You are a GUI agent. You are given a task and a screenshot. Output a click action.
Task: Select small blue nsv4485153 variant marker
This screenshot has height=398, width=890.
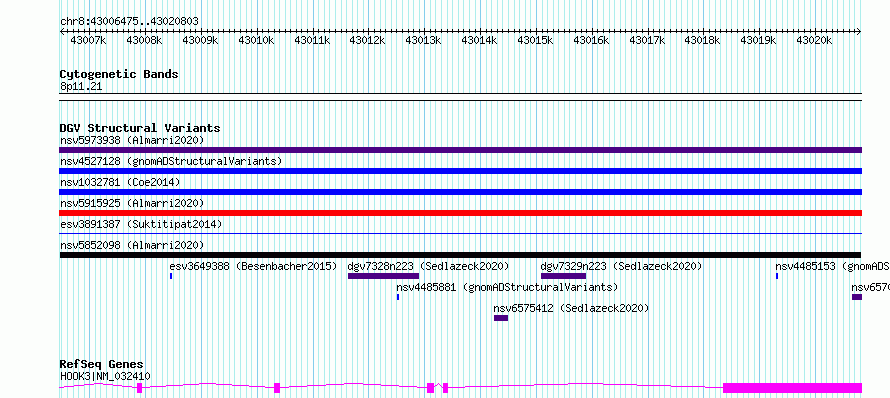(x=776, y=276)
